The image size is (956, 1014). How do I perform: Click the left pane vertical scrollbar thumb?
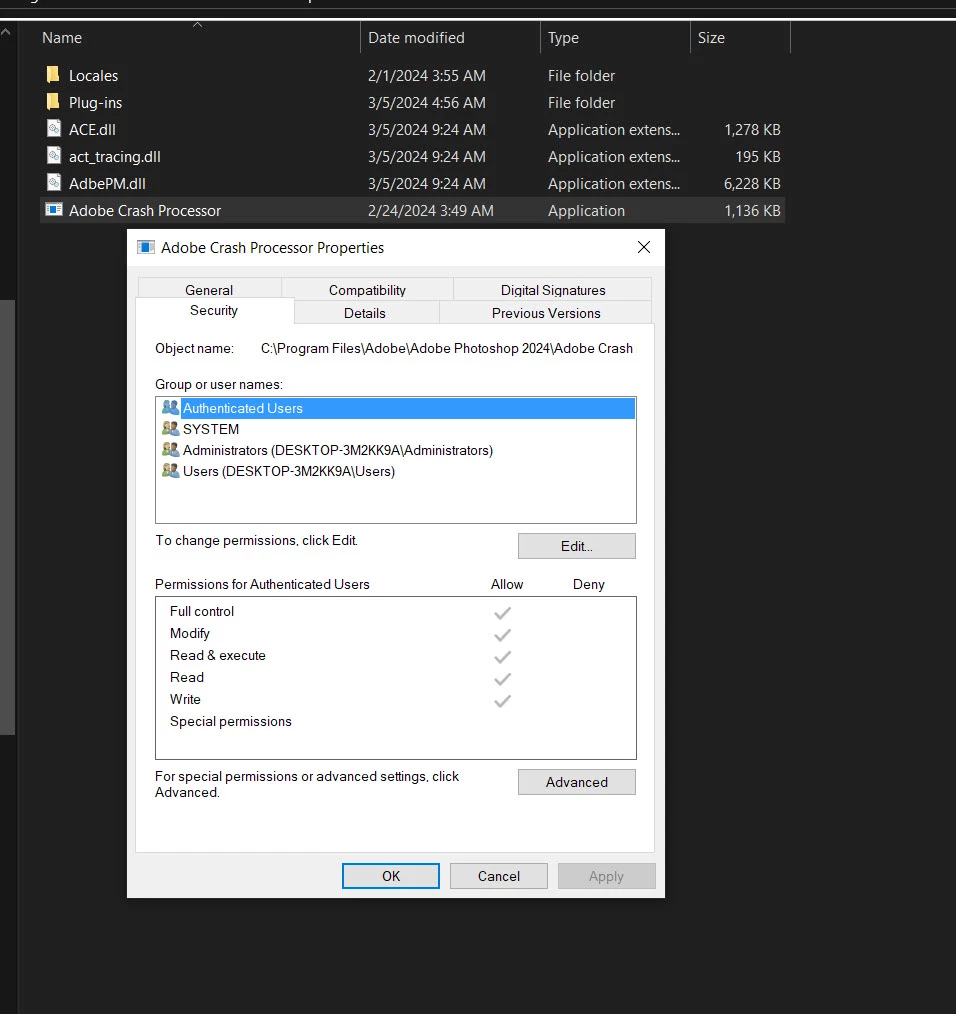tap(7, 517)
